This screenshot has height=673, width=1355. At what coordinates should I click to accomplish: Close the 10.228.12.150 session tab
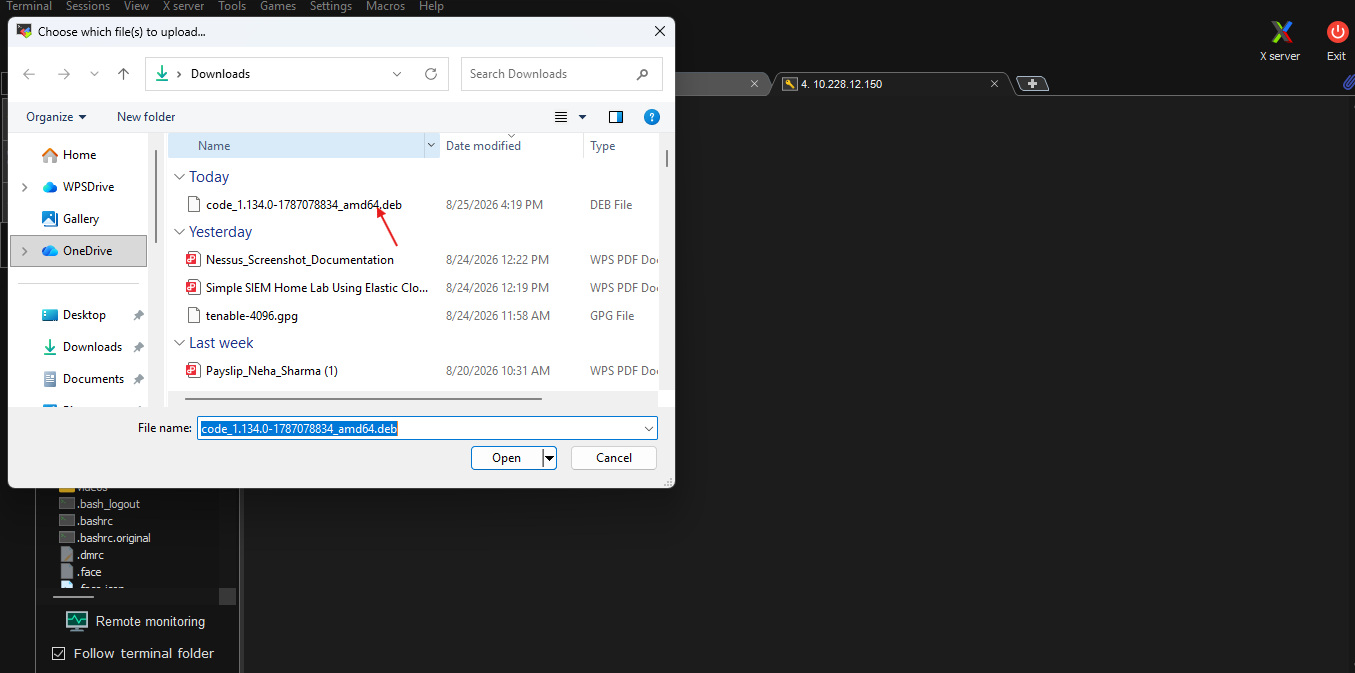(994, 84)
